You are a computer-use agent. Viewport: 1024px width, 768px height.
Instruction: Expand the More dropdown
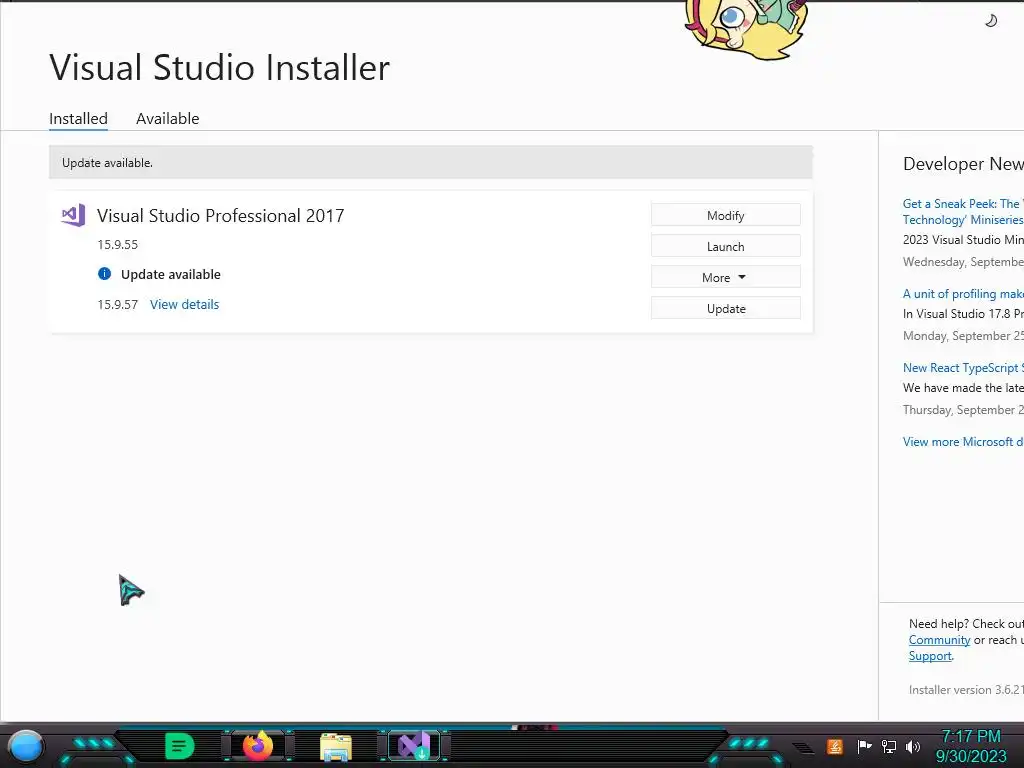click(x=726, y=278)
